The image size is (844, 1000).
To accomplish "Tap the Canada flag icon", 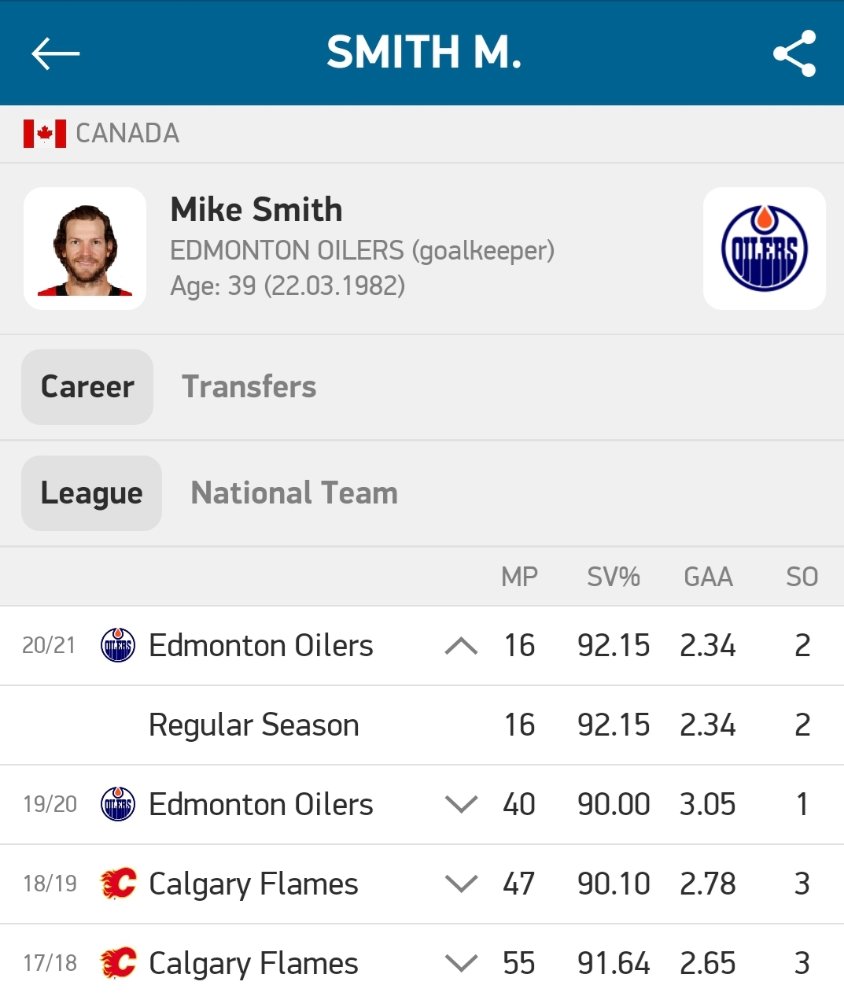I will (45, 134).
